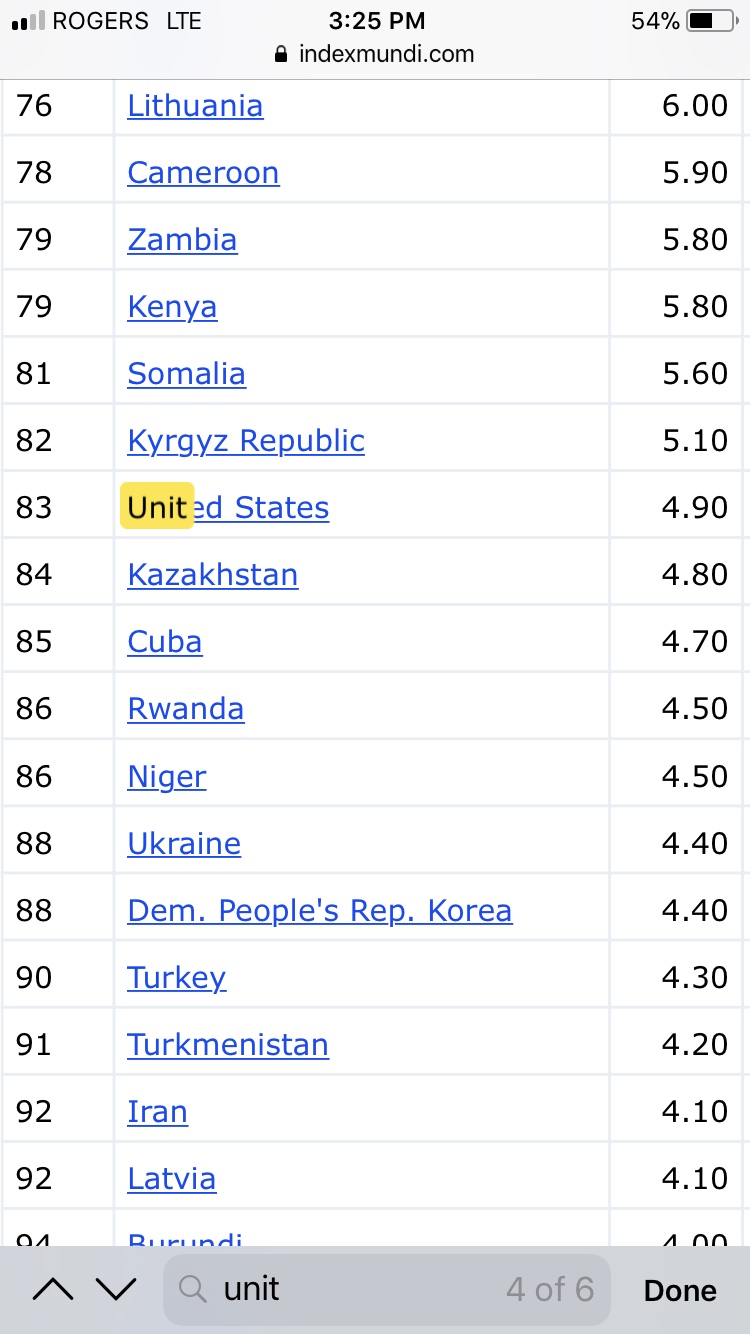Image resolution: width=750 pixels, height=1334 pixels.
Task: Jump to next search match arrow
Action: tap(116, 1290)
